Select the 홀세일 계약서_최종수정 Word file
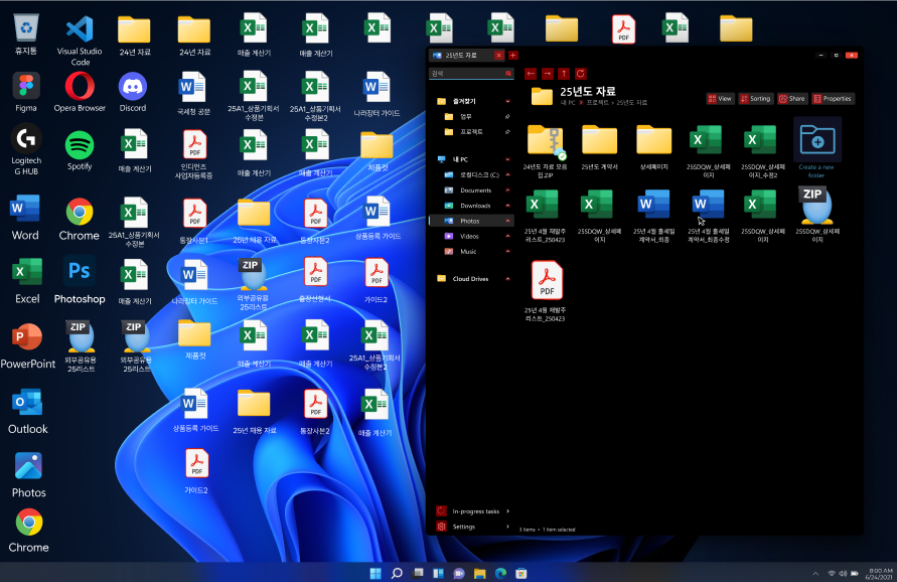The height and width of the screenshot is (582, 897). tap(708, 215)
